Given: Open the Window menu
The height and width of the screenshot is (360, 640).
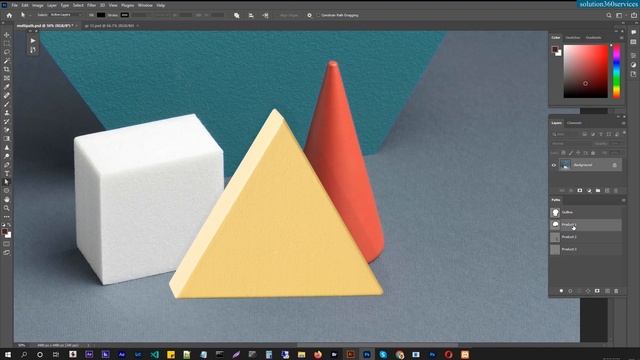Looking at the screenshot, I should pyautogui.click(x=145, y=5).
